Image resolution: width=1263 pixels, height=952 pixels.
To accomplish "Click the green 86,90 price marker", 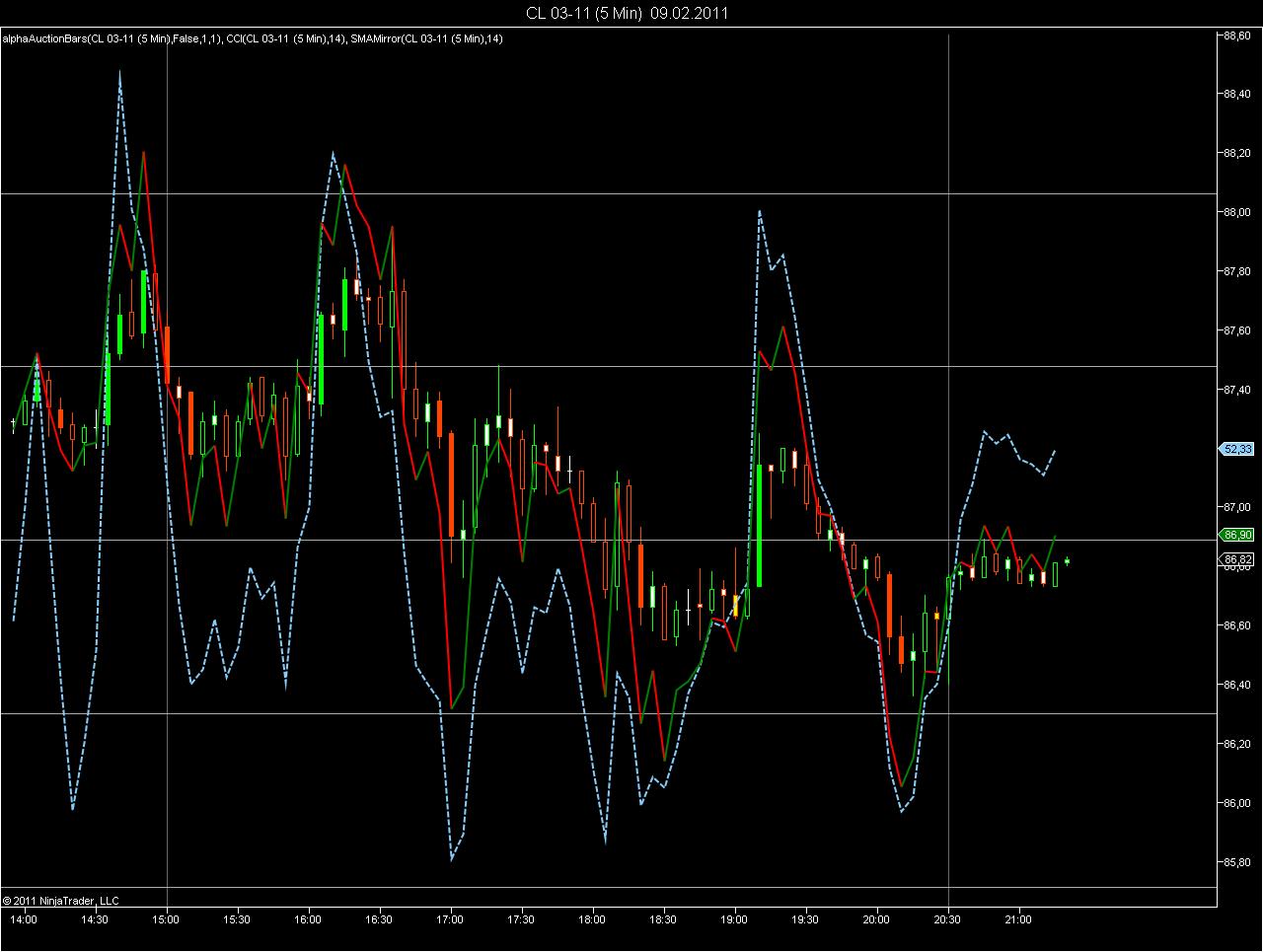I will (1237, 535).
